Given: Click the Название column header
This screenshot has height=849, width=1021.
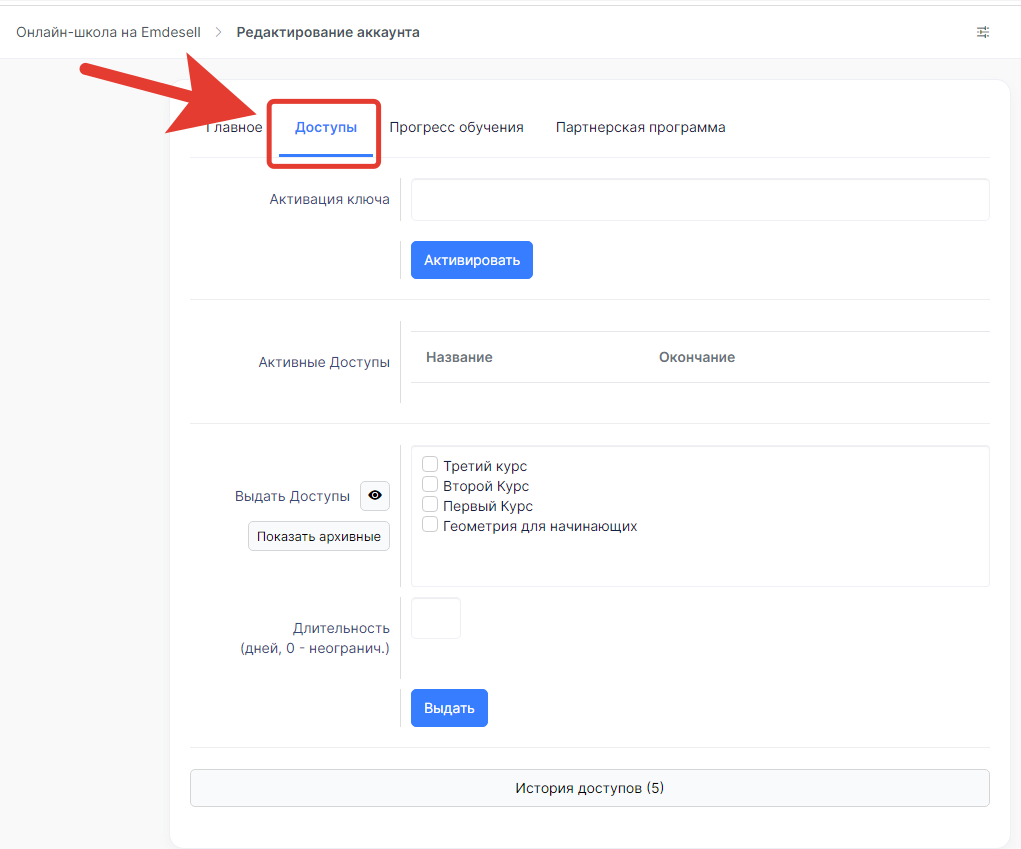Looking at the screenshot, I should coord(459,357).
